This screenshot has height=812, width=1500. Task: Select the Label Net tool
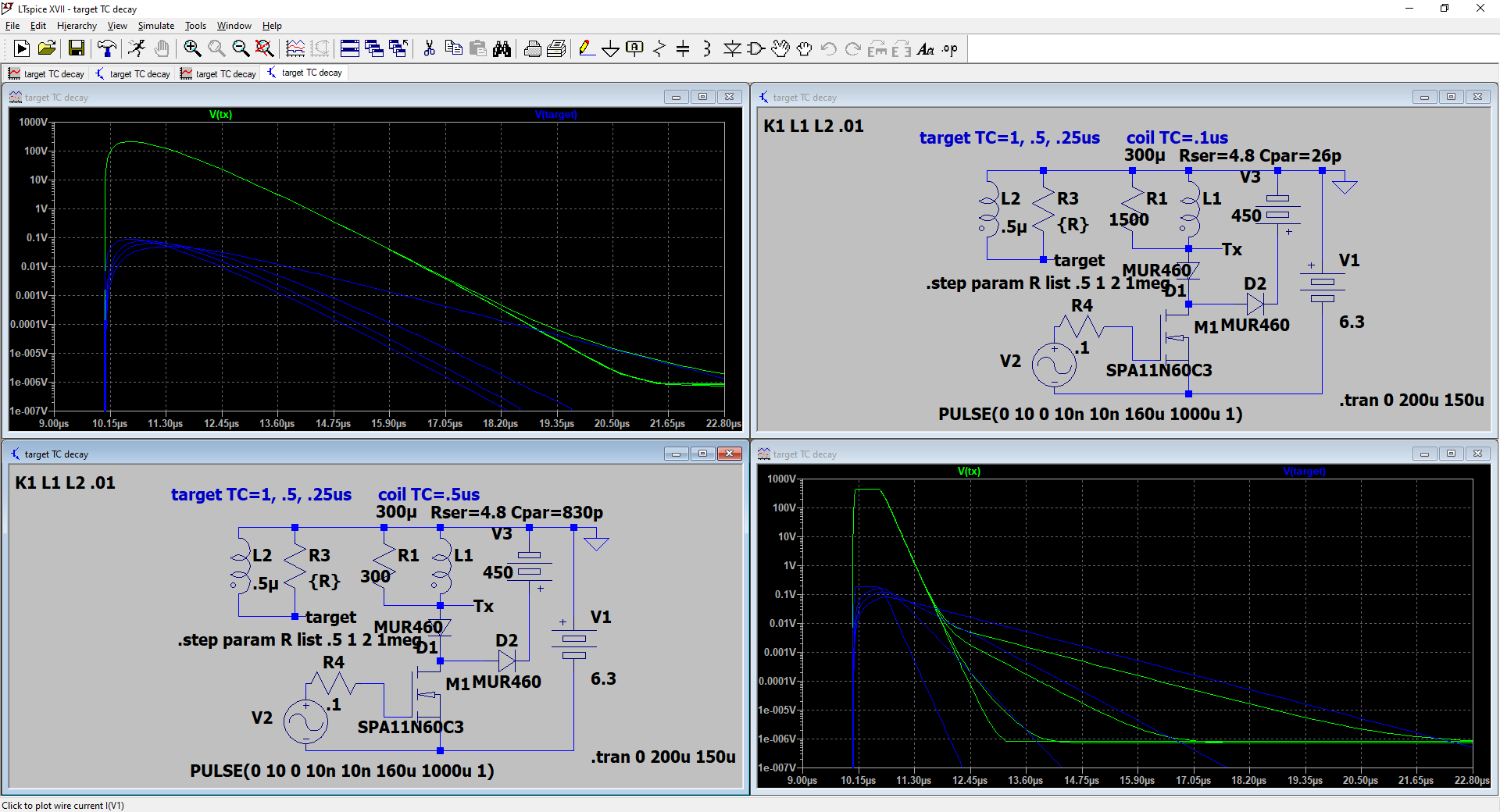[634, 49]
